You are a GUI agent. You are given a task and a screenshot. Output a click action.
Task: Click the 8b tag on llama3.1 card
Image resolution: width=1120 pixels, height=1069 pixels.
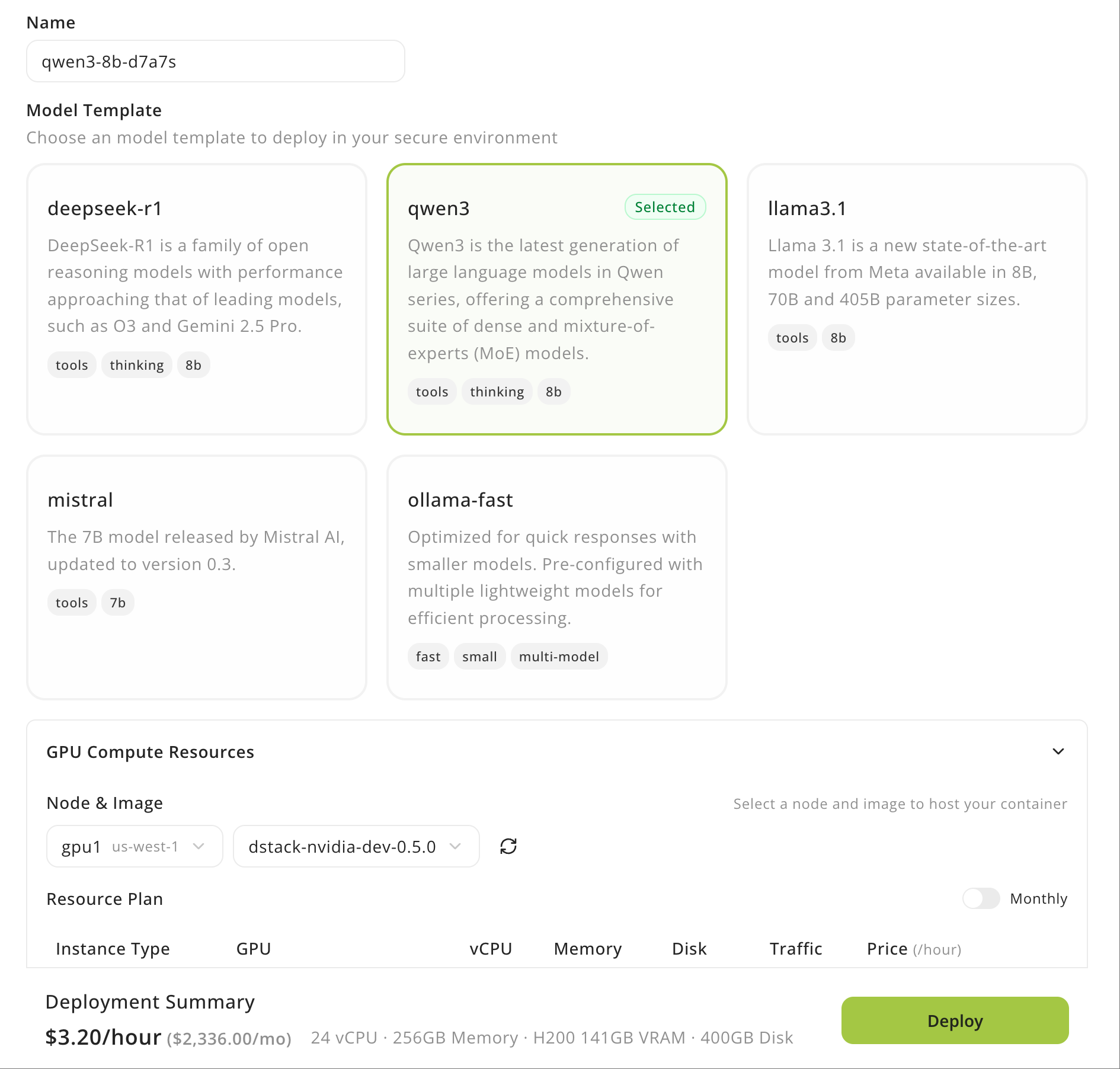click(839, 337)
